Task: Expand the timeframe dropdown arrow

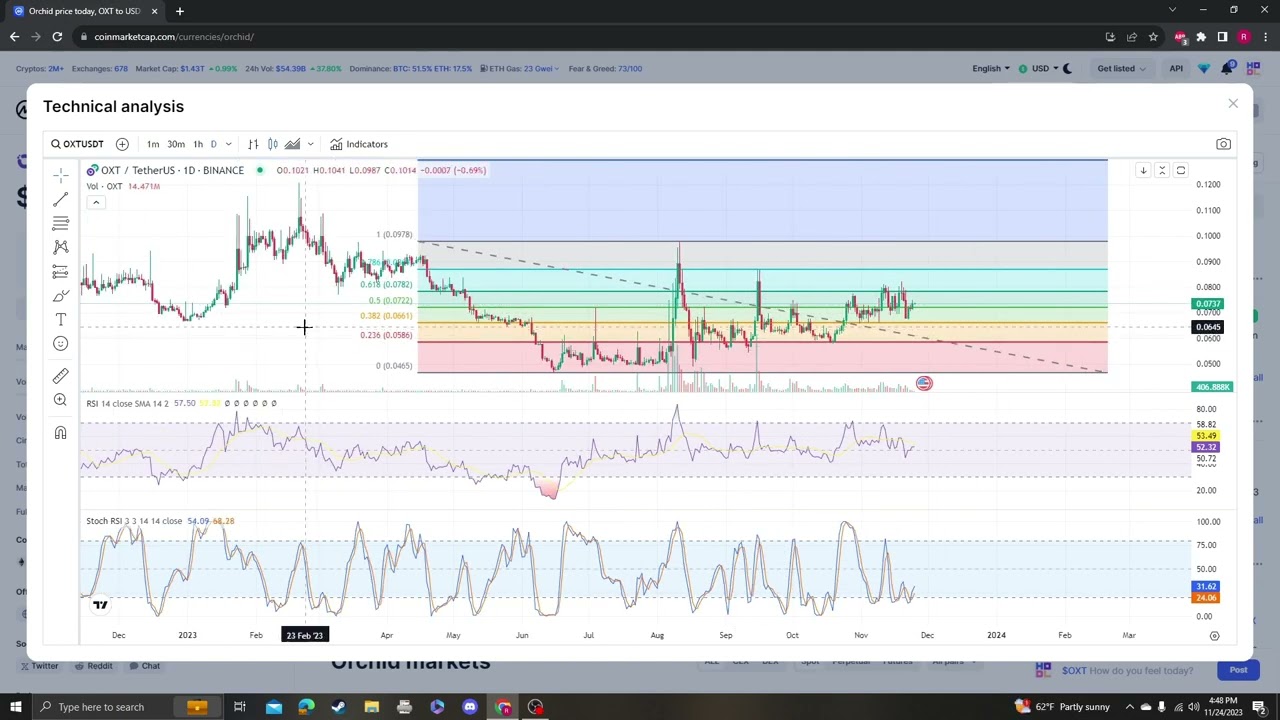Action: click(228, 144)
